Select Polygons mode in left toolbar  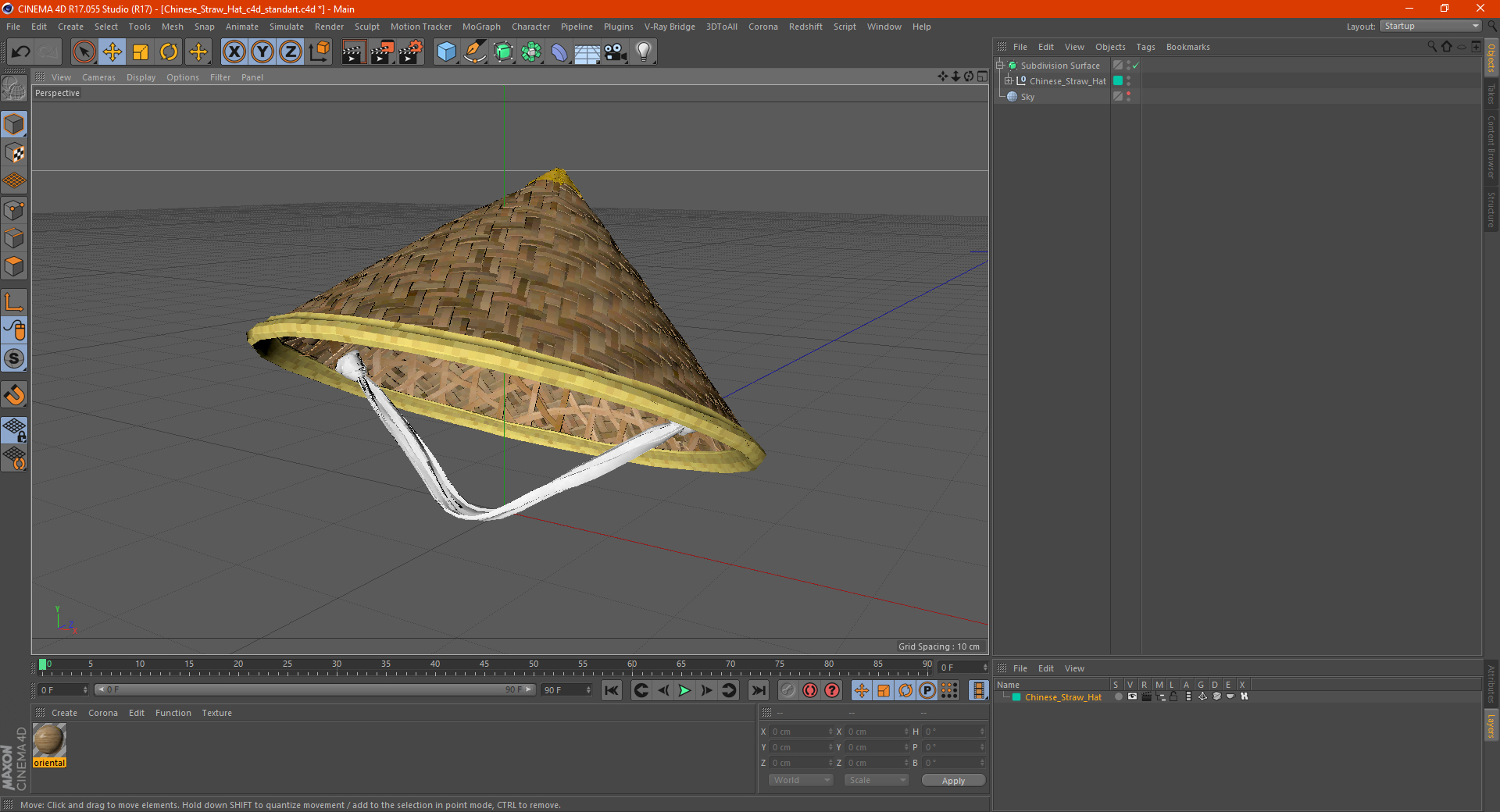coord(14,266)
